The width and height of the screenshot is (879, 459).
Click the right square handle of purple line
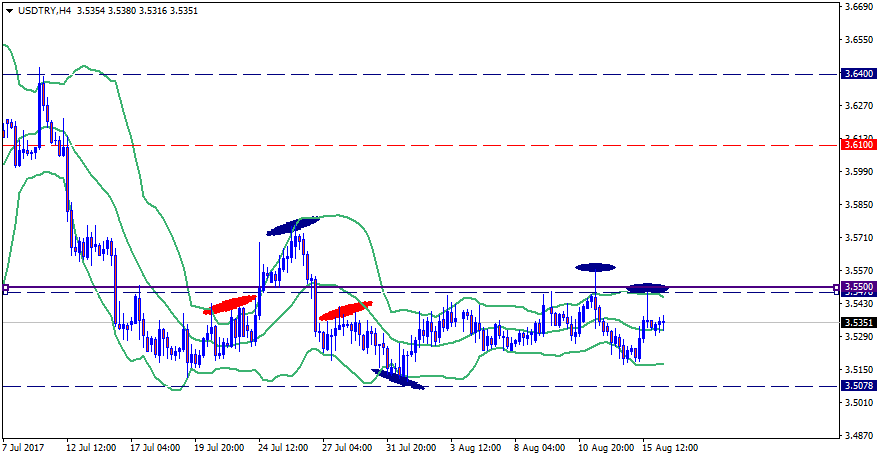click(x=836, y=289)
